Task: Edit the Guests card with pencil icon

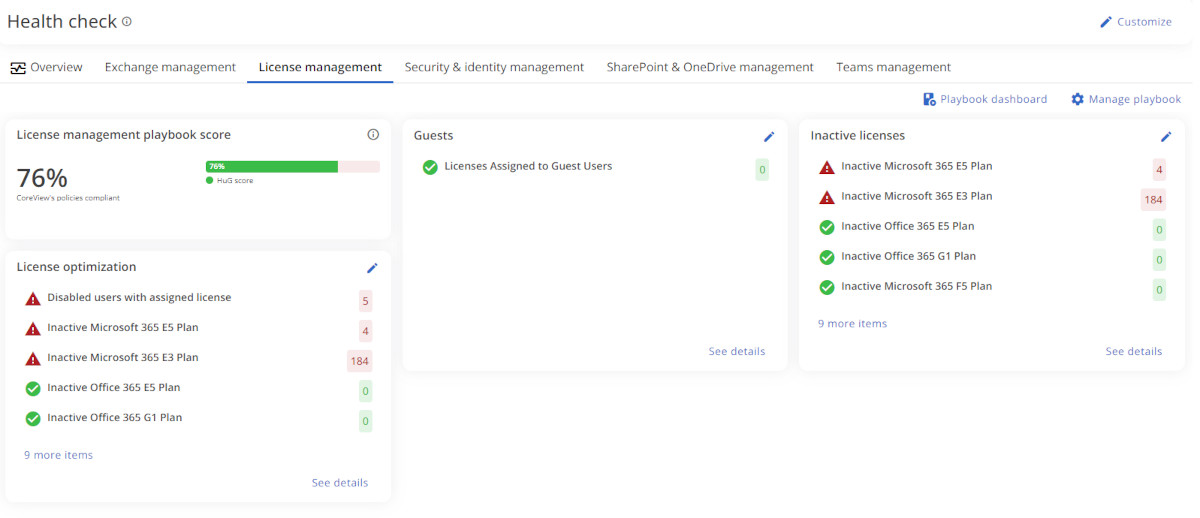Action: [769, 136]
